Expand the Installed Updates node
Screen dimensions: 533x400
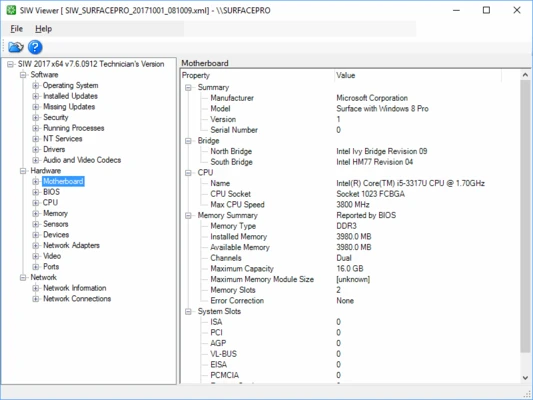36,96
